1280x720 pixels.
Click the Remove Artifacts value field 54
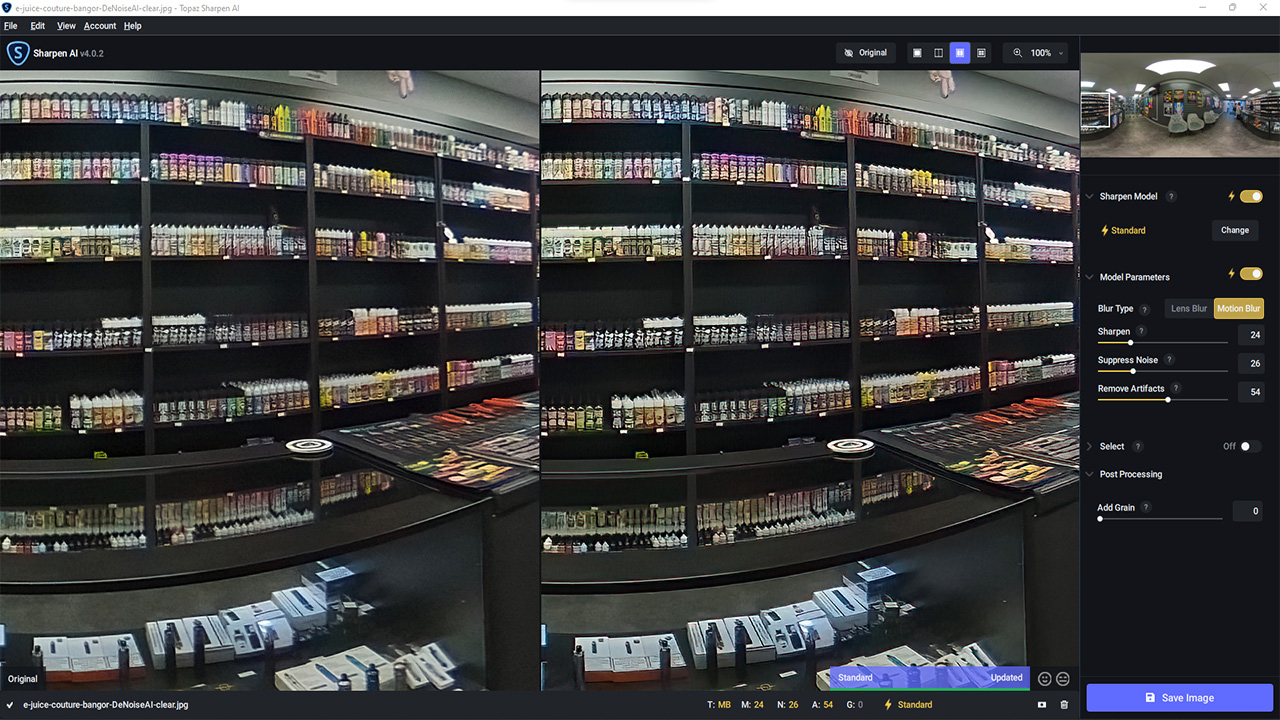(x=1251, y=392)
